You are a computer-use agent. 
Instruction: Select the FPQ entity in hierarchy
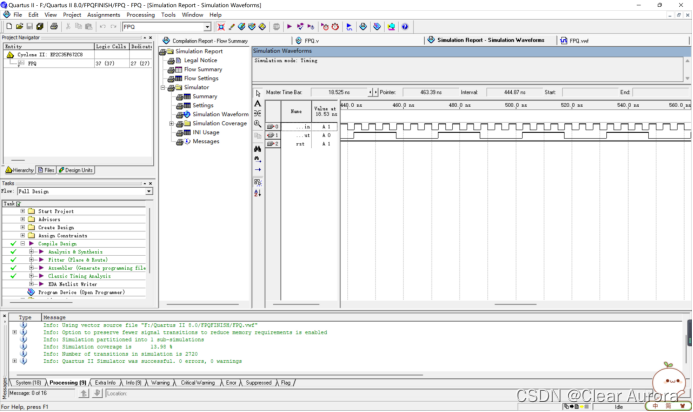coord(32,64)
